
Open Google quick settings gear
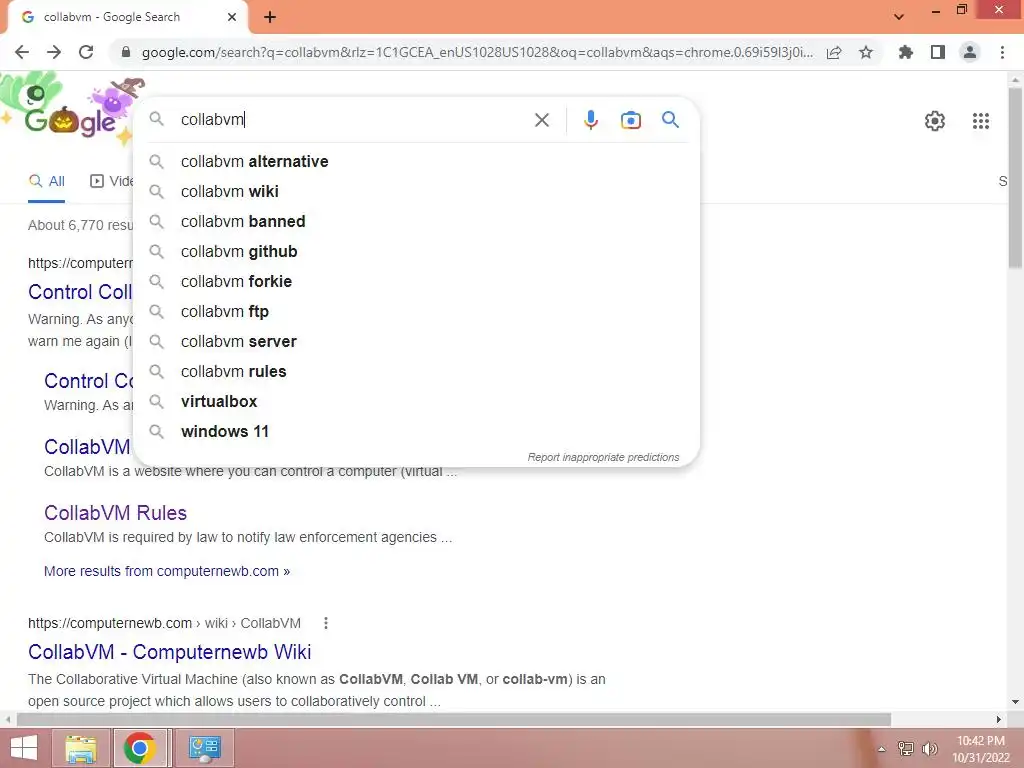click(x=935, y=121)
